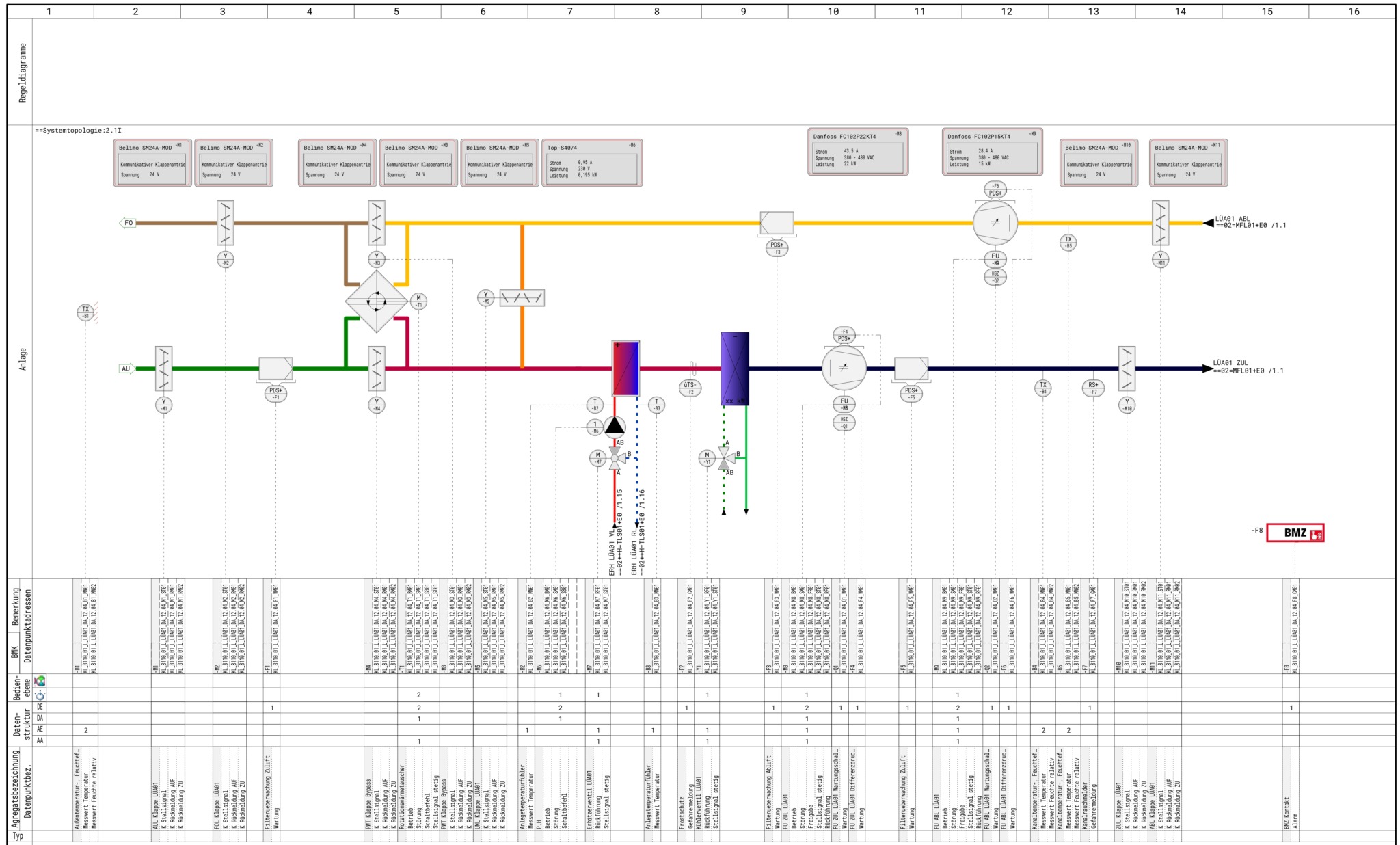Select the recirculation damper beside Y -M5

click(522, 298)
